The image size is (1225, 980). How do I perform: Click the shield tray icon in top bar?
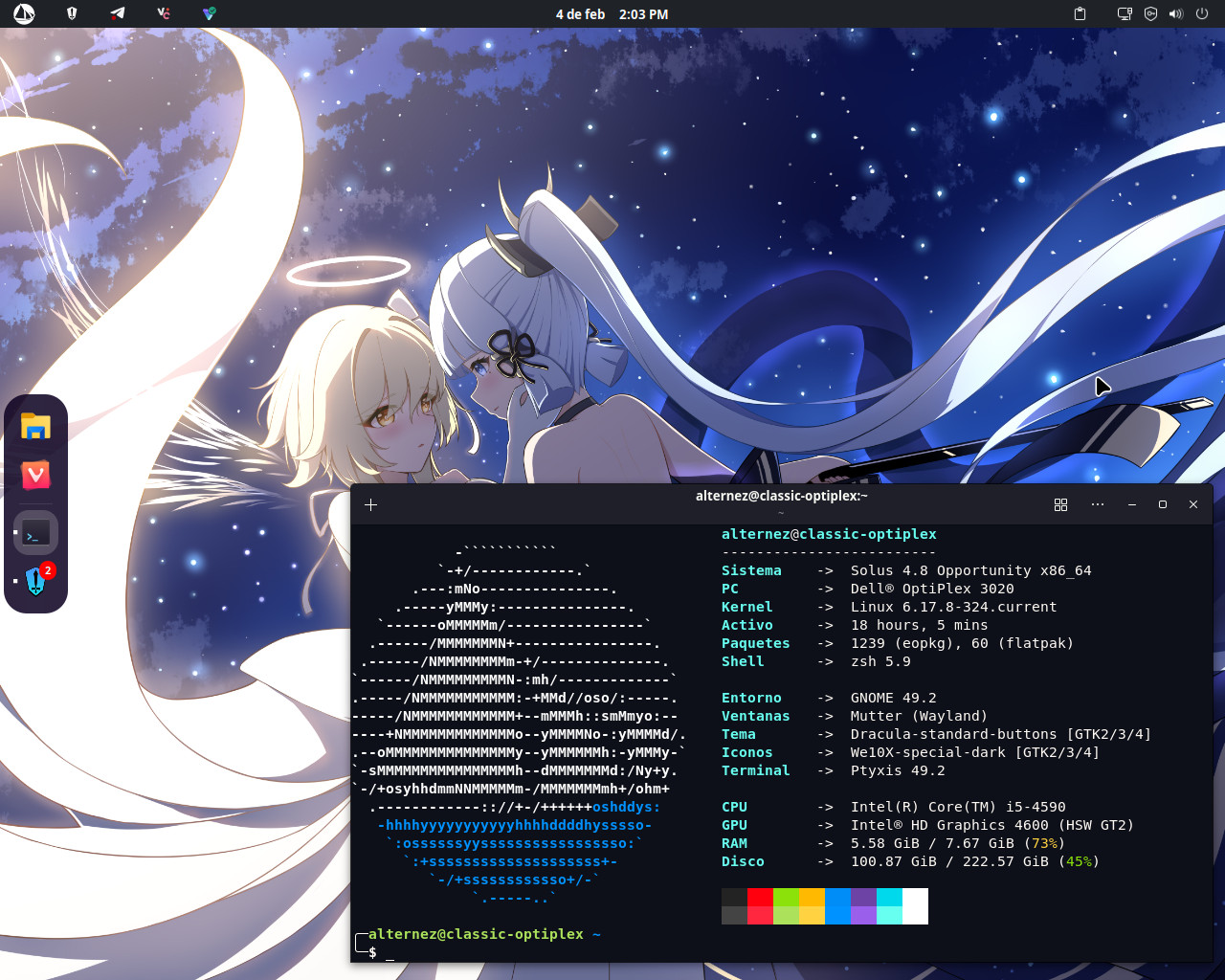point(72,13)
